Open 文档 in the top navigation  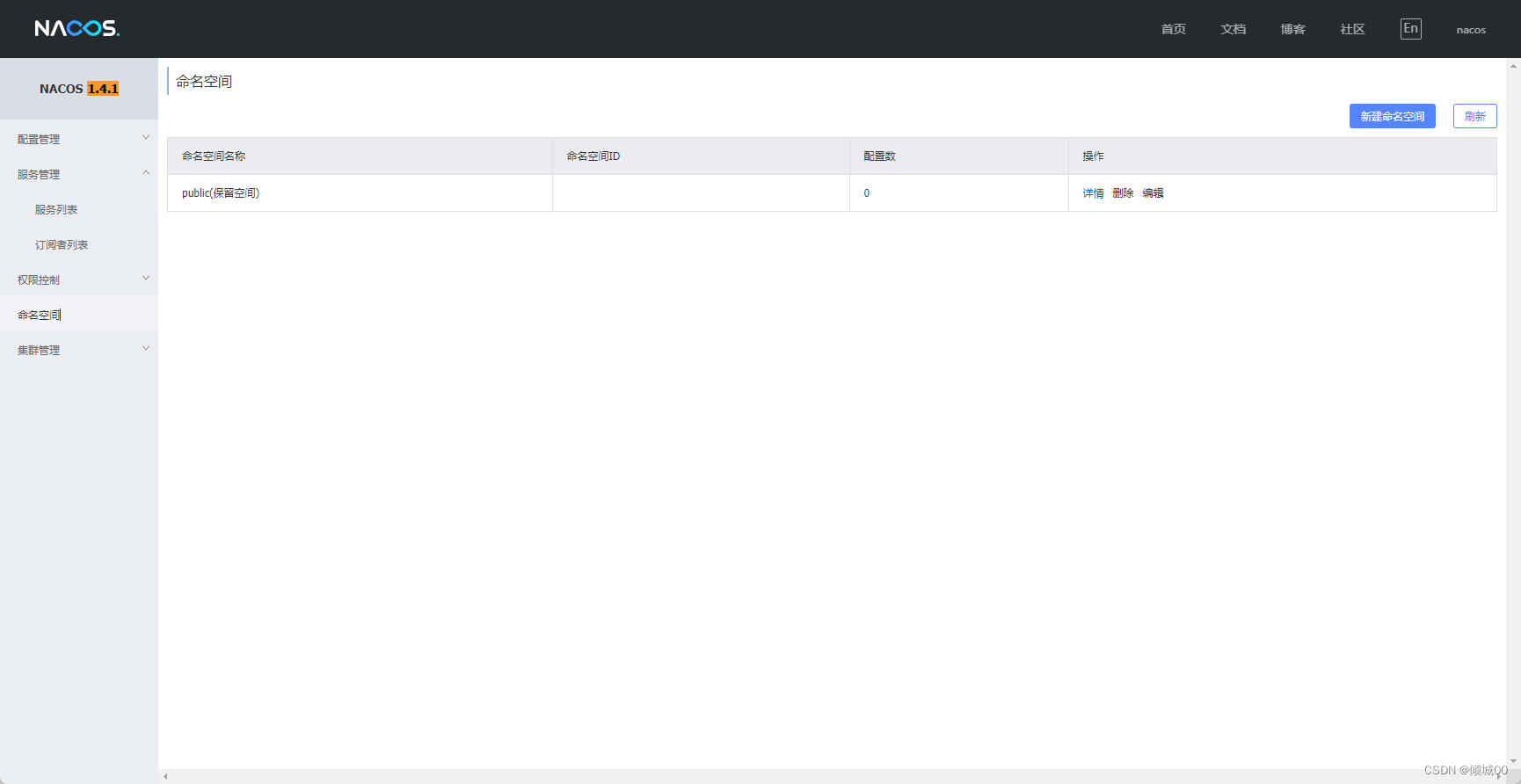click(1233, 29)
